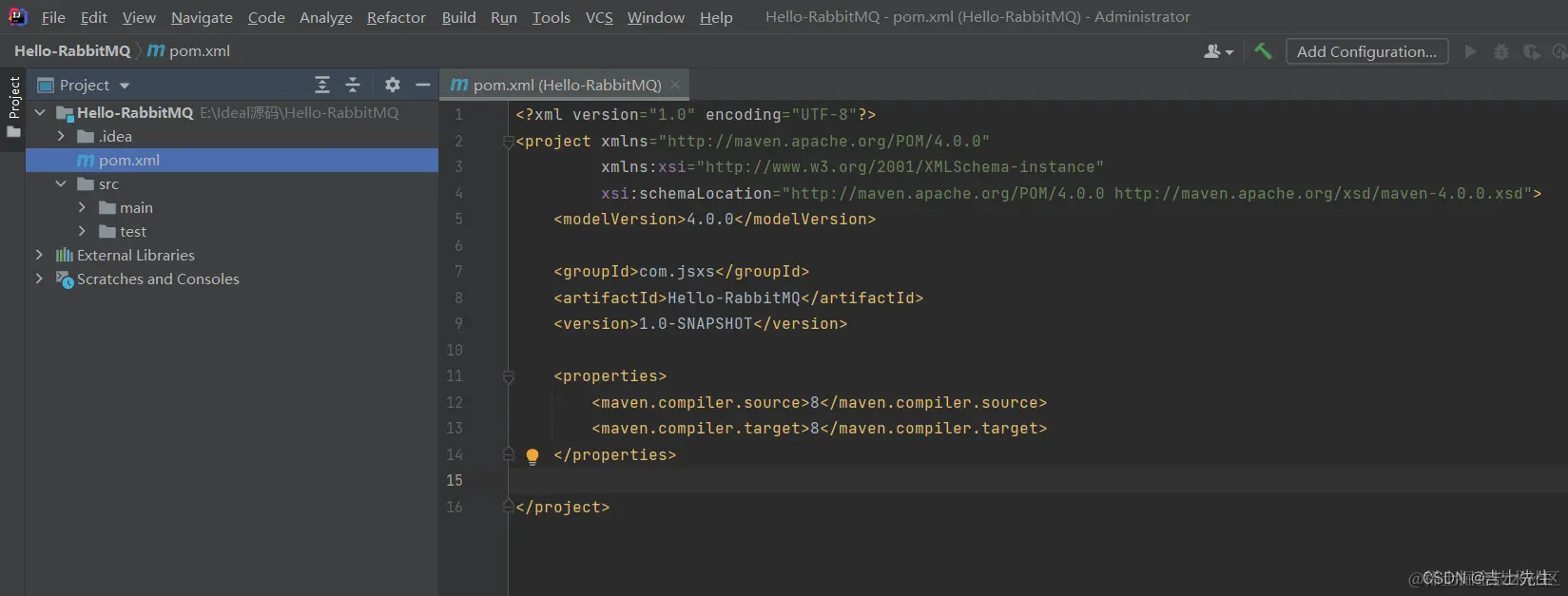1568x596 pixels.
Task: Open Project panel gear options
Action: click(x=393, y=86)
